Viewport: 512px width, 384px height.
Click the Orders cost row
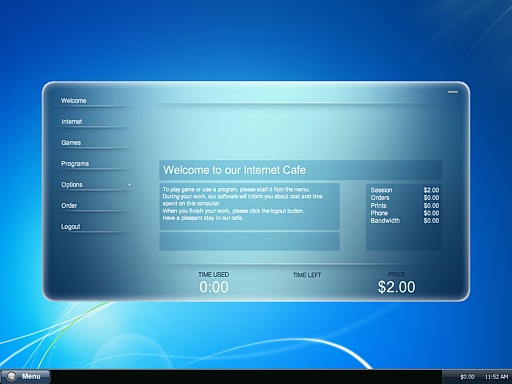pyautogui.click(x=405, y=198)
